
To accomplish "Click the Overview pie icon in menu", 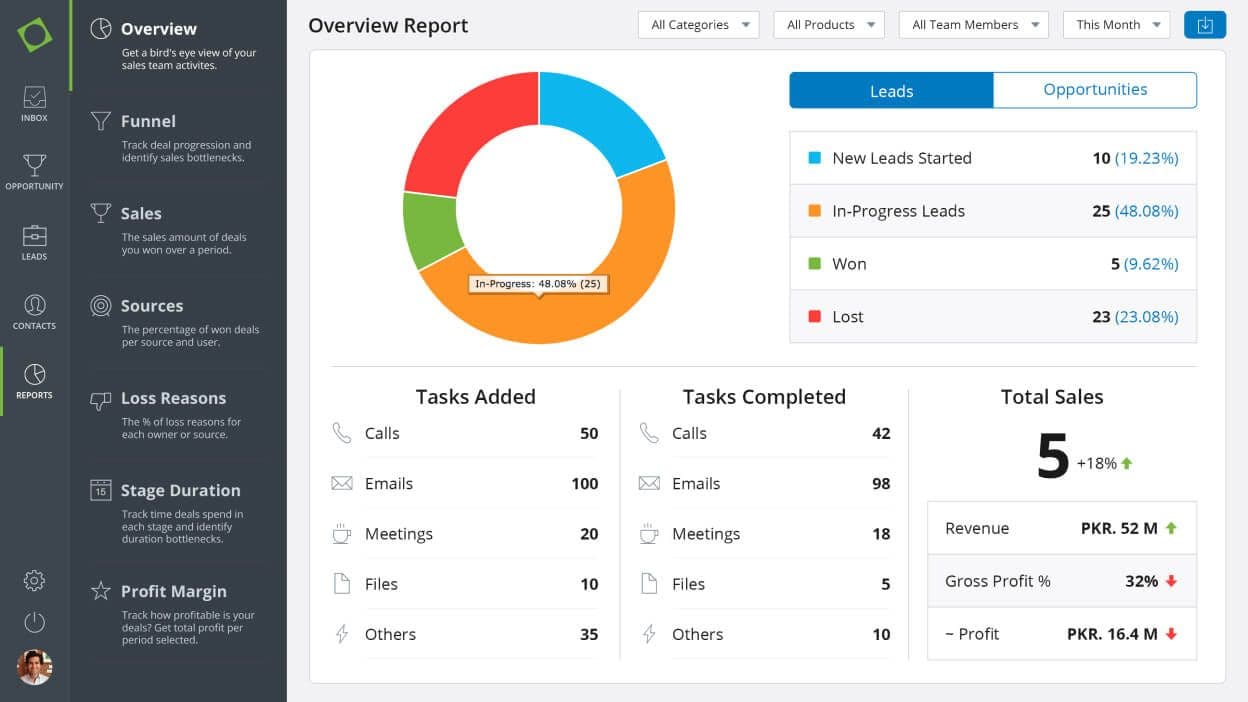I will [101, 29].
